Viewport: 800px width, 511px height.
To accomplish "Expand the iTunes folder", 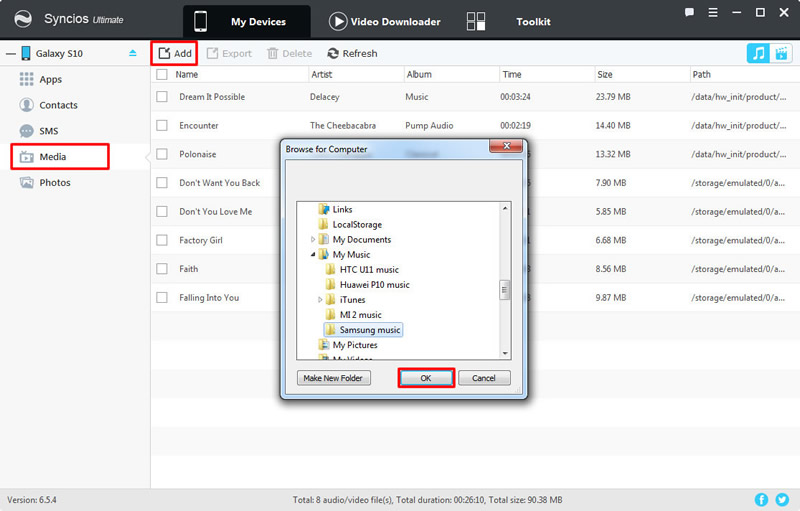I will click(x=320, y=299).
